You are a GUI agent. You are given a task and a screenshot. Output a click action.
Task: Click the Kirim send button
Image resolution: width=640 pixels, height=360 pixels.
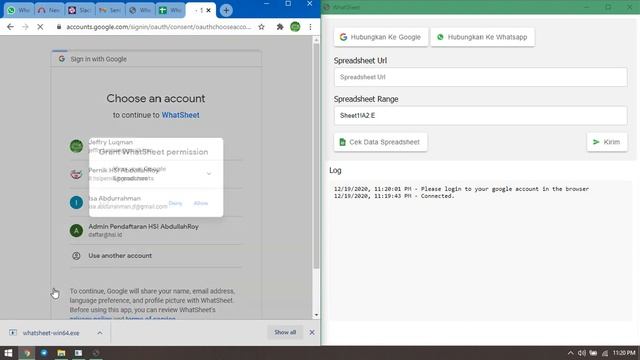pyautogui.click(x=607, y=142)
